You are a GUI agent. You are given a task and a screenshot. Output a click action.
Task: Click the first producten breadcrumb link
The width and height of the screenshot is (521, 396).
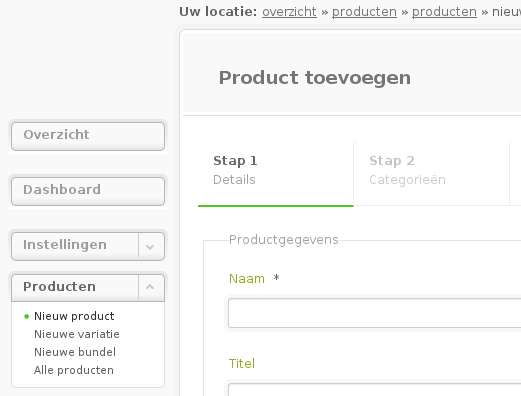[x=364, y=12]
